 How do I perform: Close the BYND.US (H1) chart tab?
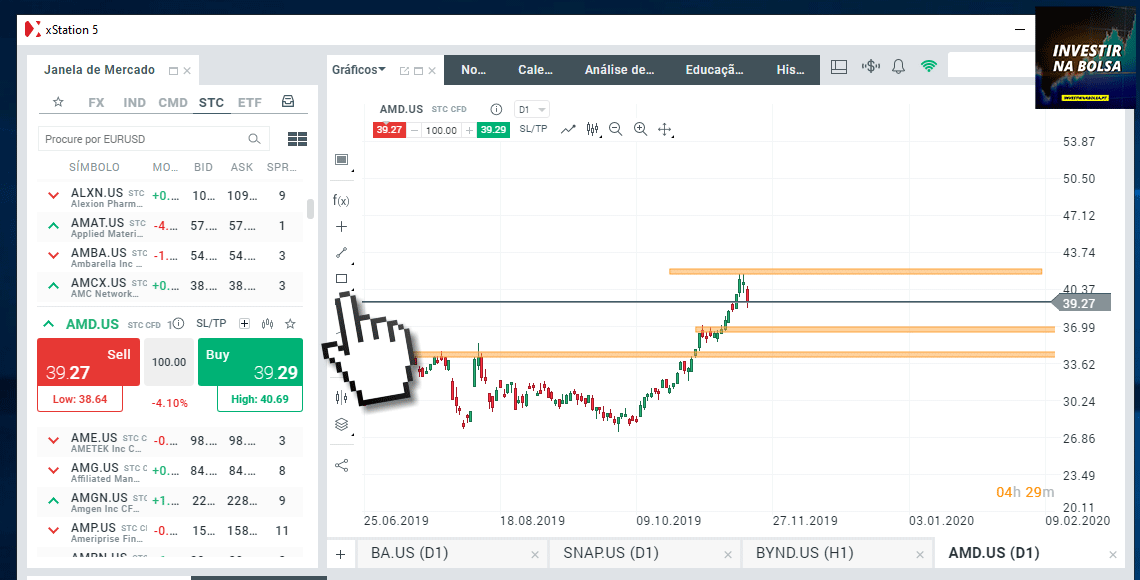pos(920,555)
